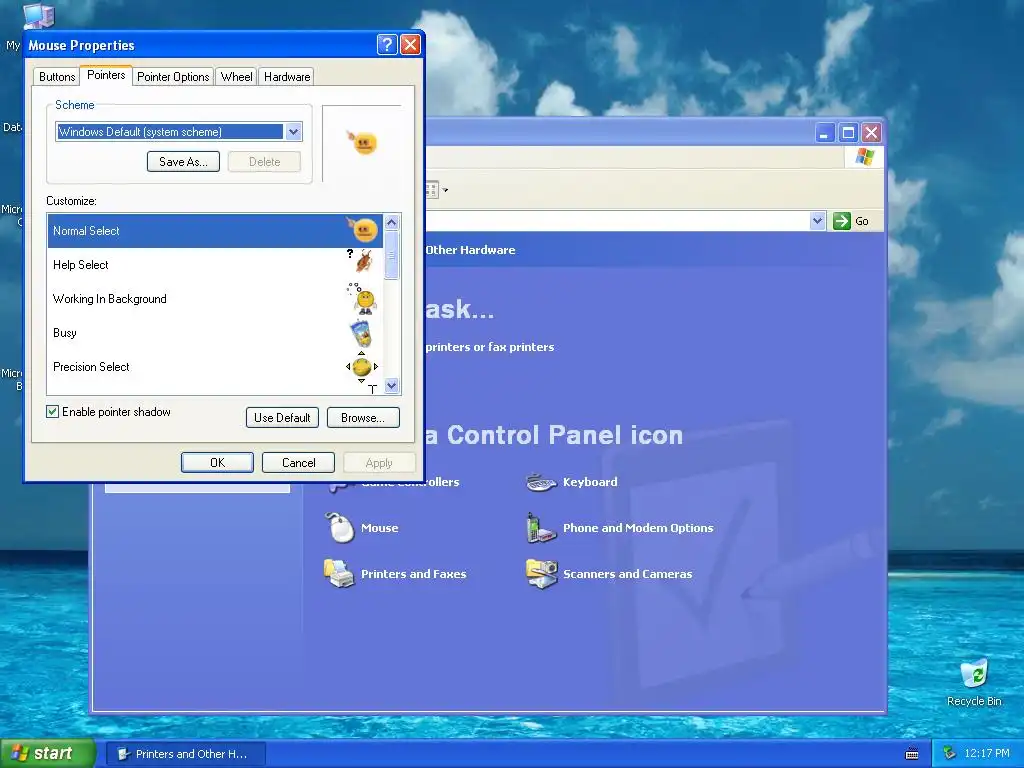Image resolution: width=1024 pixels, height=768 pixels.
Task: Open the Scanners and Cameras icon
Action: click(x=541, y=573)
